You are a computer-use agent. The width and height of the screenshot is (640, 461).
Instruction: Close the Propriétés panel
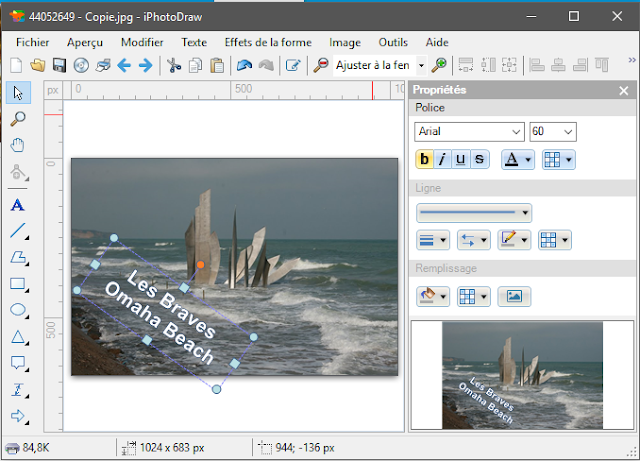[x=623, y=91]
